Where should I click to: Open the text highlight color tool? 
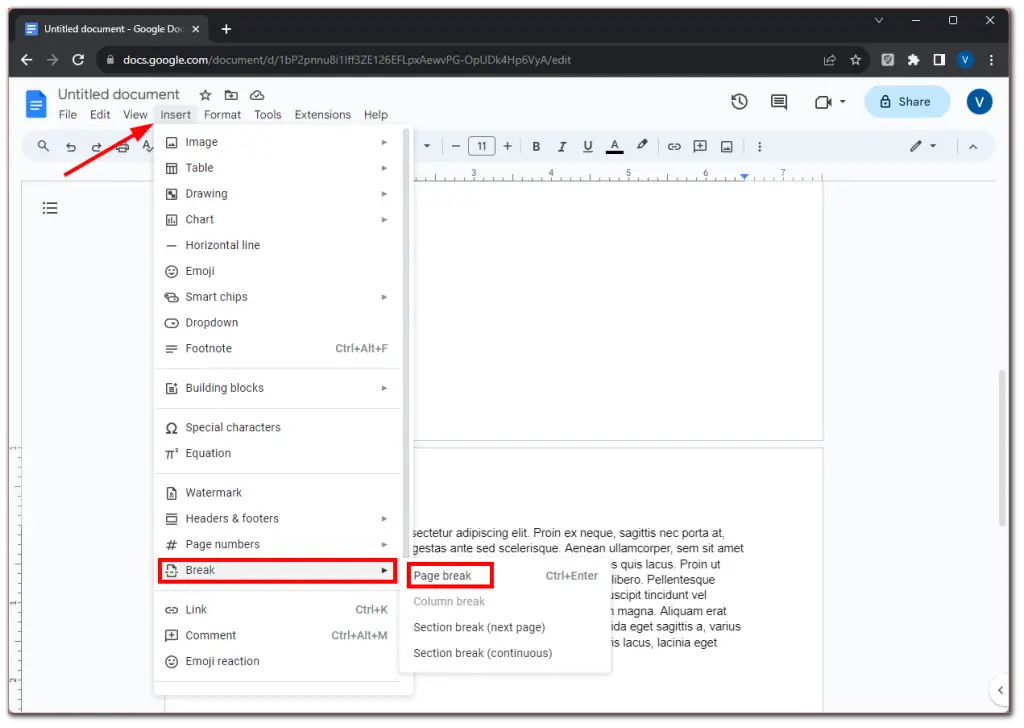[641, 146]
